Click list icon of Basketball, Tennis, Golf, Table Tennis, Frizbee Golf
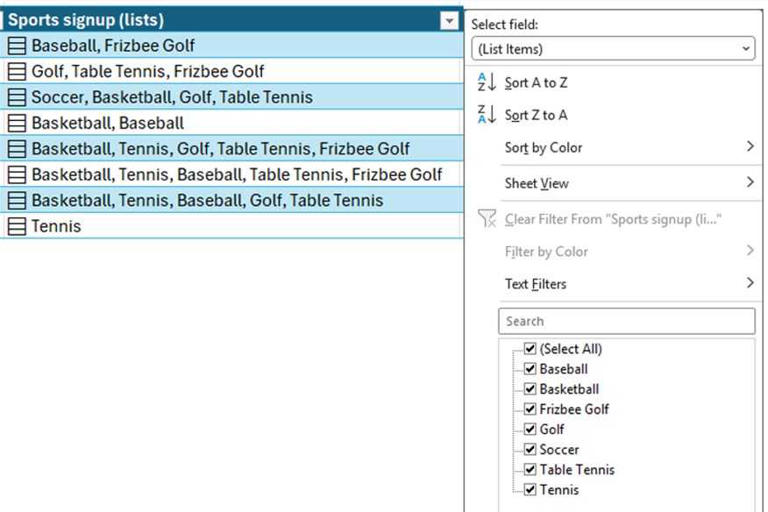The height and width of the screenshot is (512, 768). pyautogui.click(x=17, y=149)
